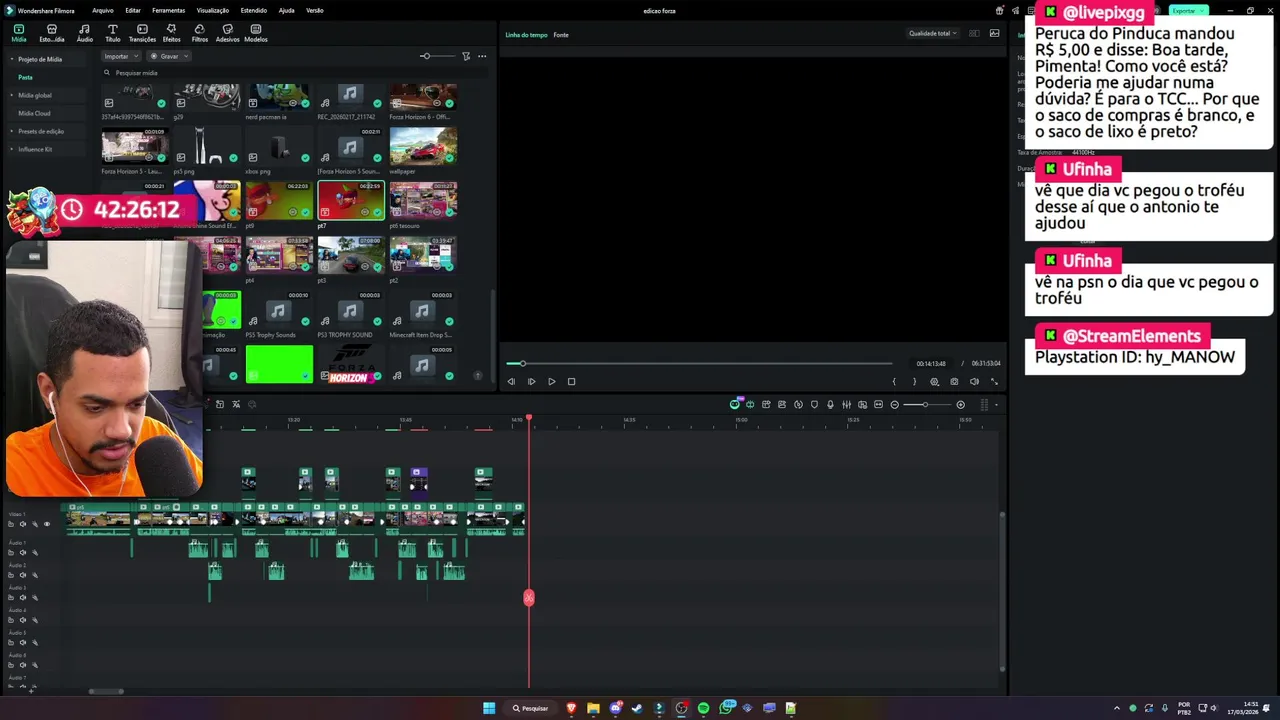1280x720 pixels.
Task: Open the Importar dropdown
Action: [x=120, y=56]
